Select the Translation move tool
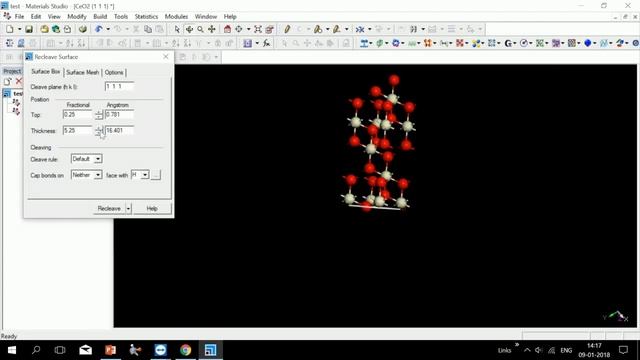The width and height of the screenshot is (640, 360). pyautogui.click(x=212, y=29)
